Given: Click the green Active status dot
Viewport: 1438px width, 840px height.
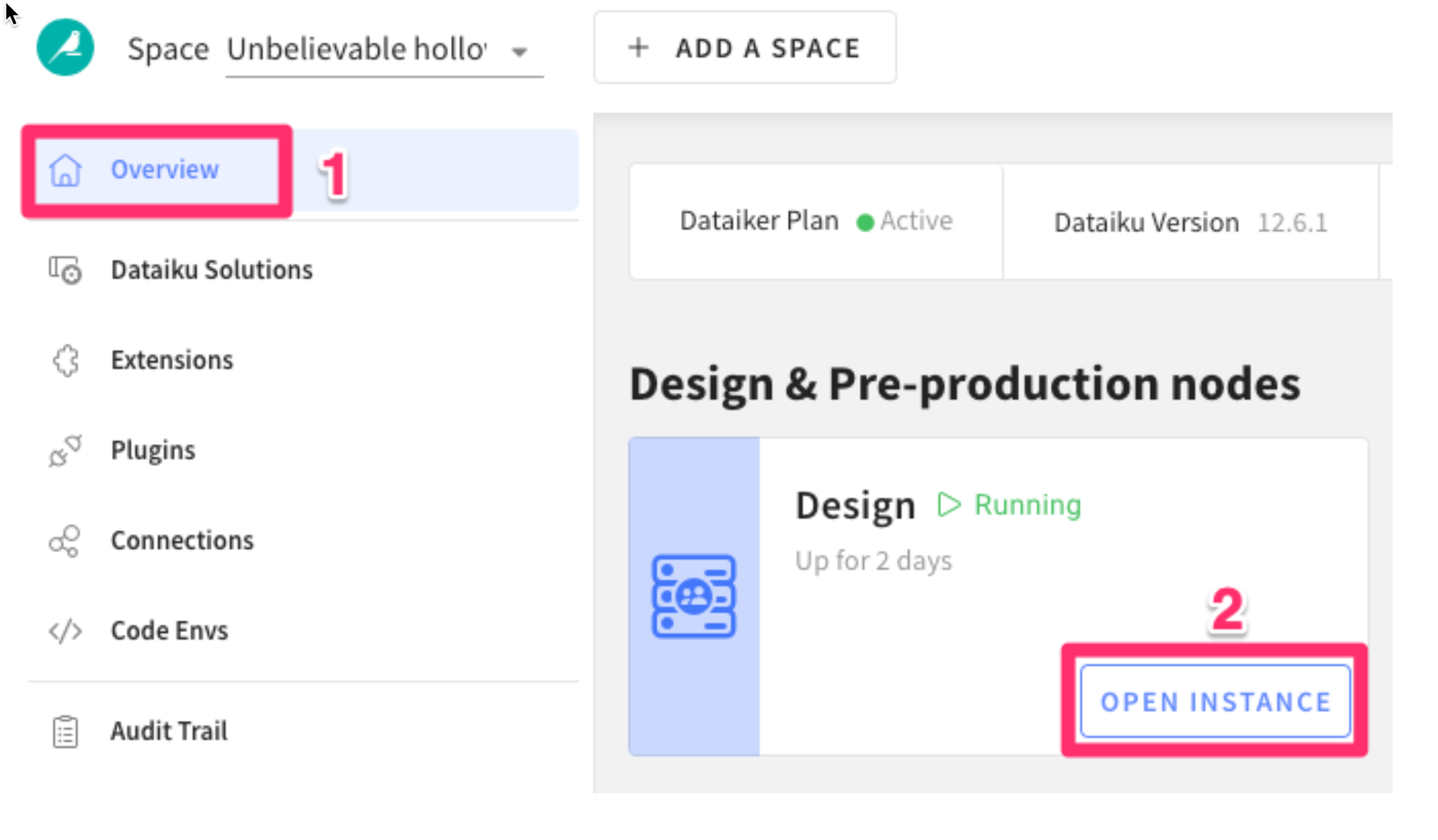Looking at the screenshot, I should point(864,222).
